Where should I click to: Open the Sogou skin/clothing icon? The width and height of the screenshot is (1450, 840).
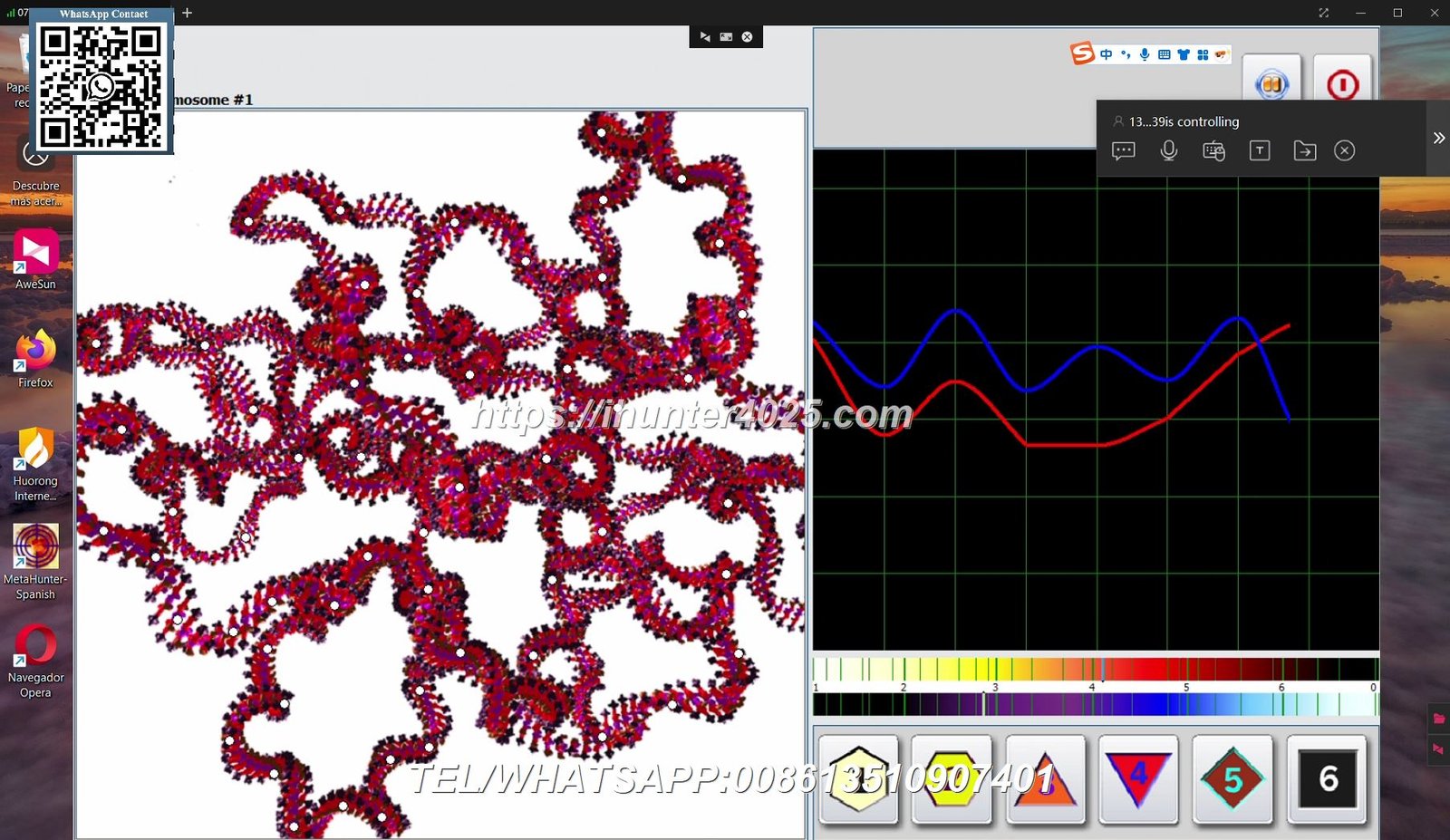[1183, 53]
